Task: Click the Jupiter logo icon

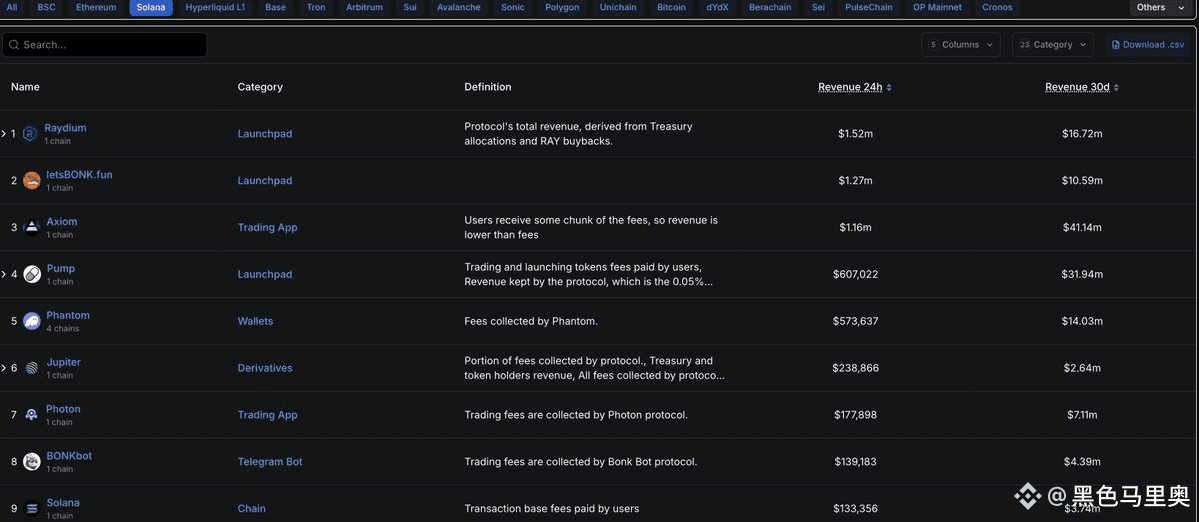Action: [31, 368]
